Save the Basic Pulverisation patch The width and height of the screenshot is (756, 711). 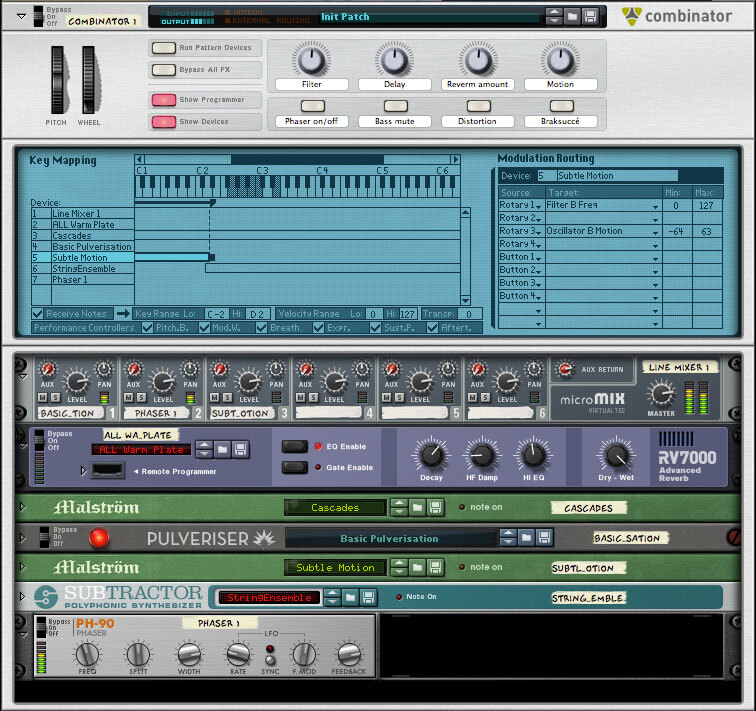pyautogui.click(x=543, y=538)
